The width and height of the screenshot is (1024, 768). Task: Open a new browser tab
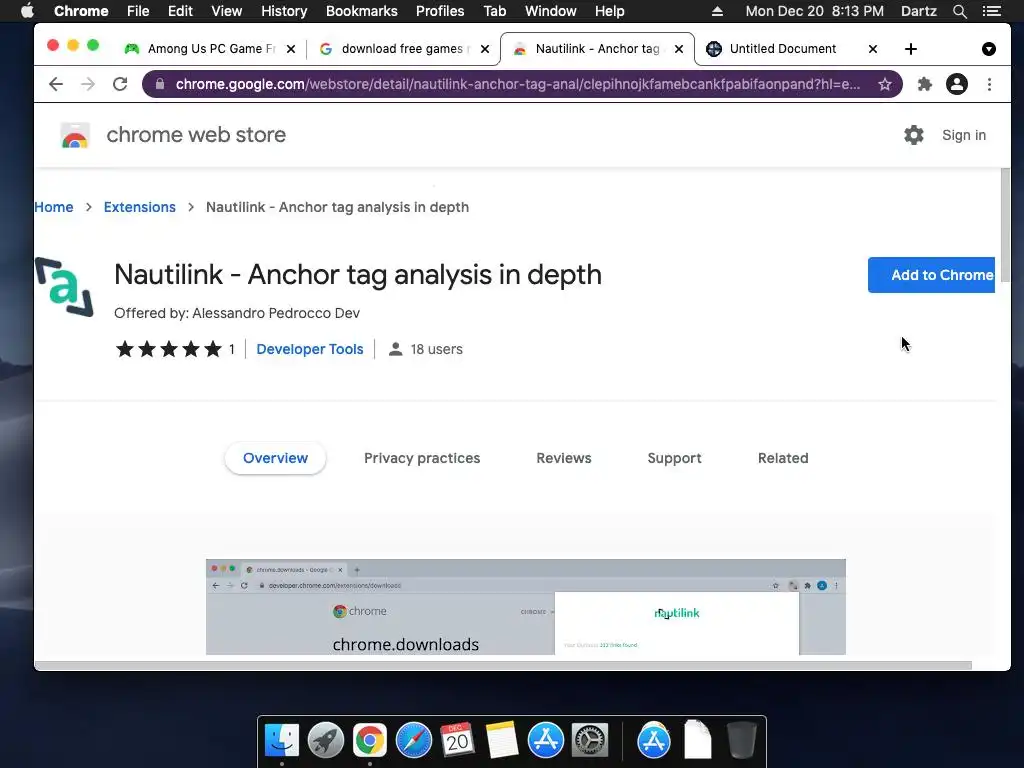tap(911, 49)
